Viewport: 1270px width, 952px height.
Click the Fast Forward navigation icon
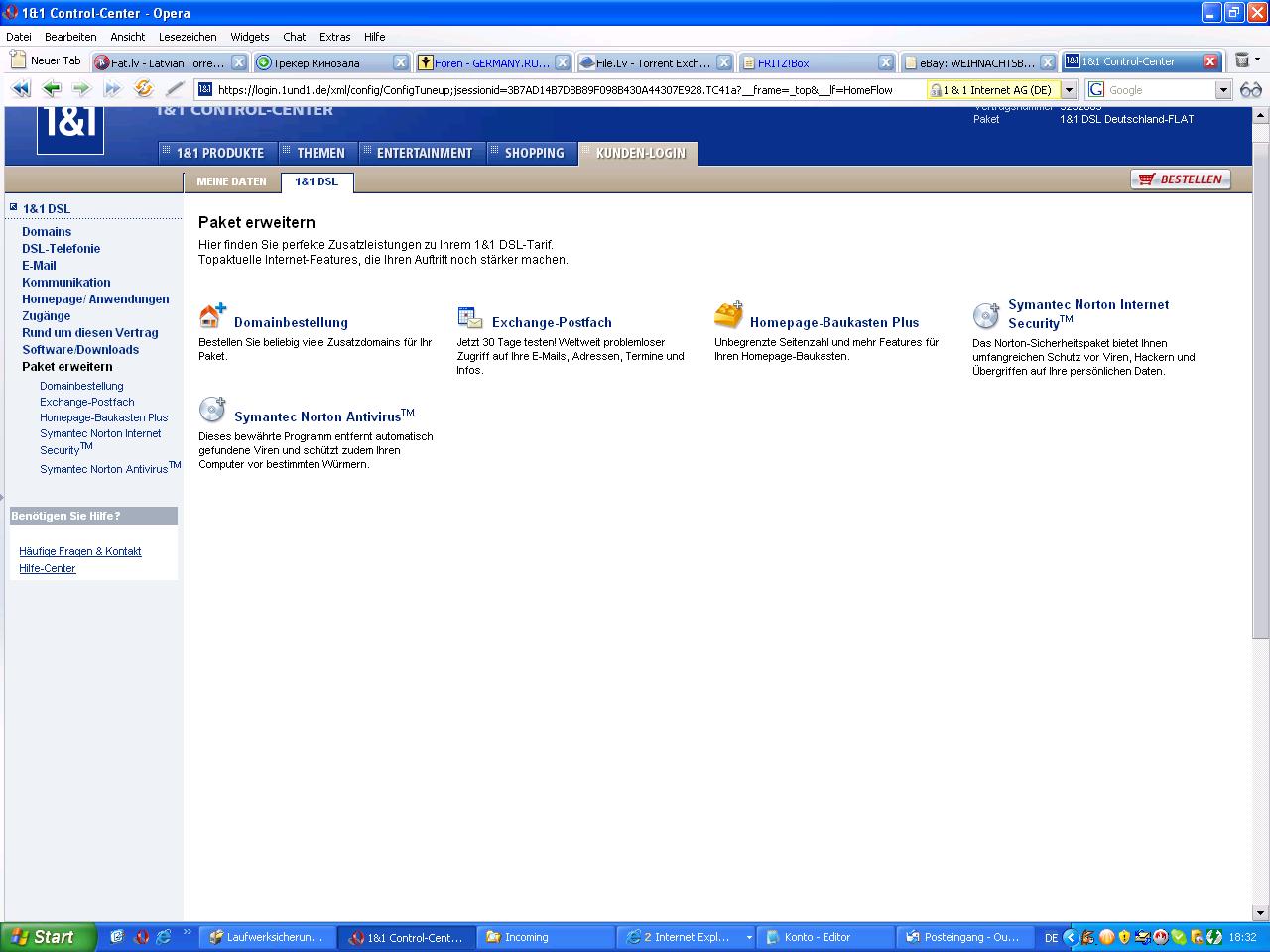tap(113, 89)
